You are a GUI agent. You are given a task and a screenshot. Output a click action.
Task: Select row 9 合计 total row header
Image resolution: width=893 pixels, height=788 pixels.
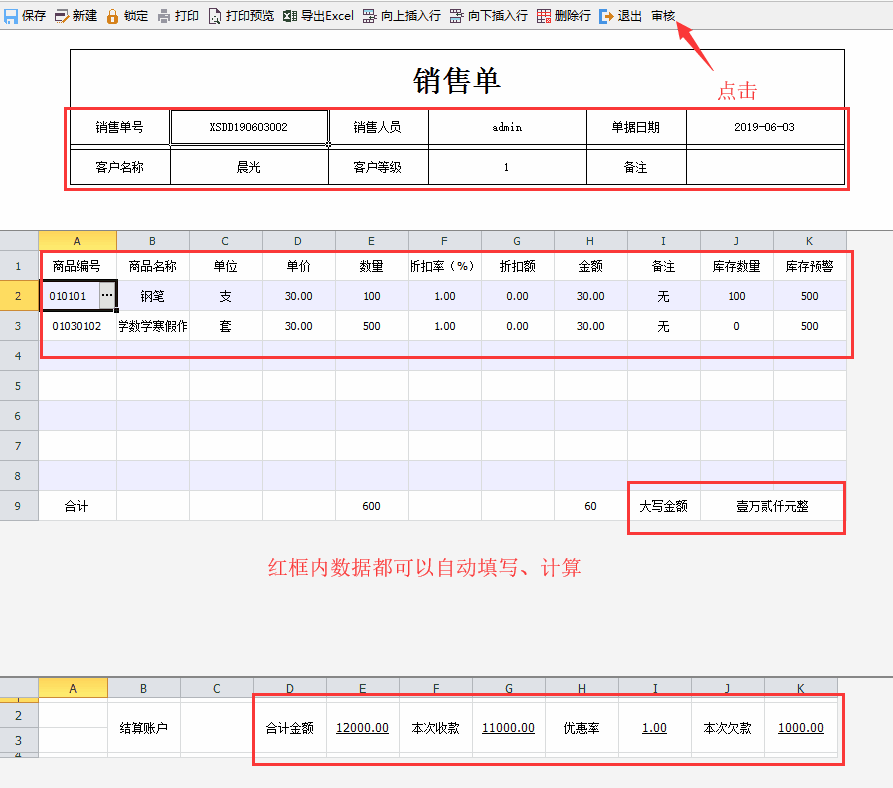[19, 506]
